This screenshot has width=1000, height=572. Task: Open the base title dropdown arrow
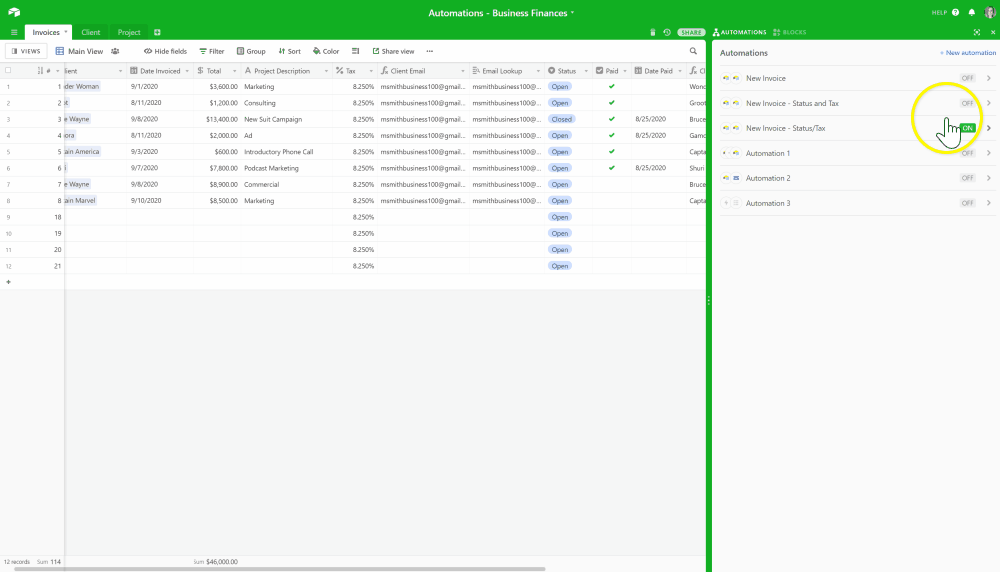click(x=572, y=13)
